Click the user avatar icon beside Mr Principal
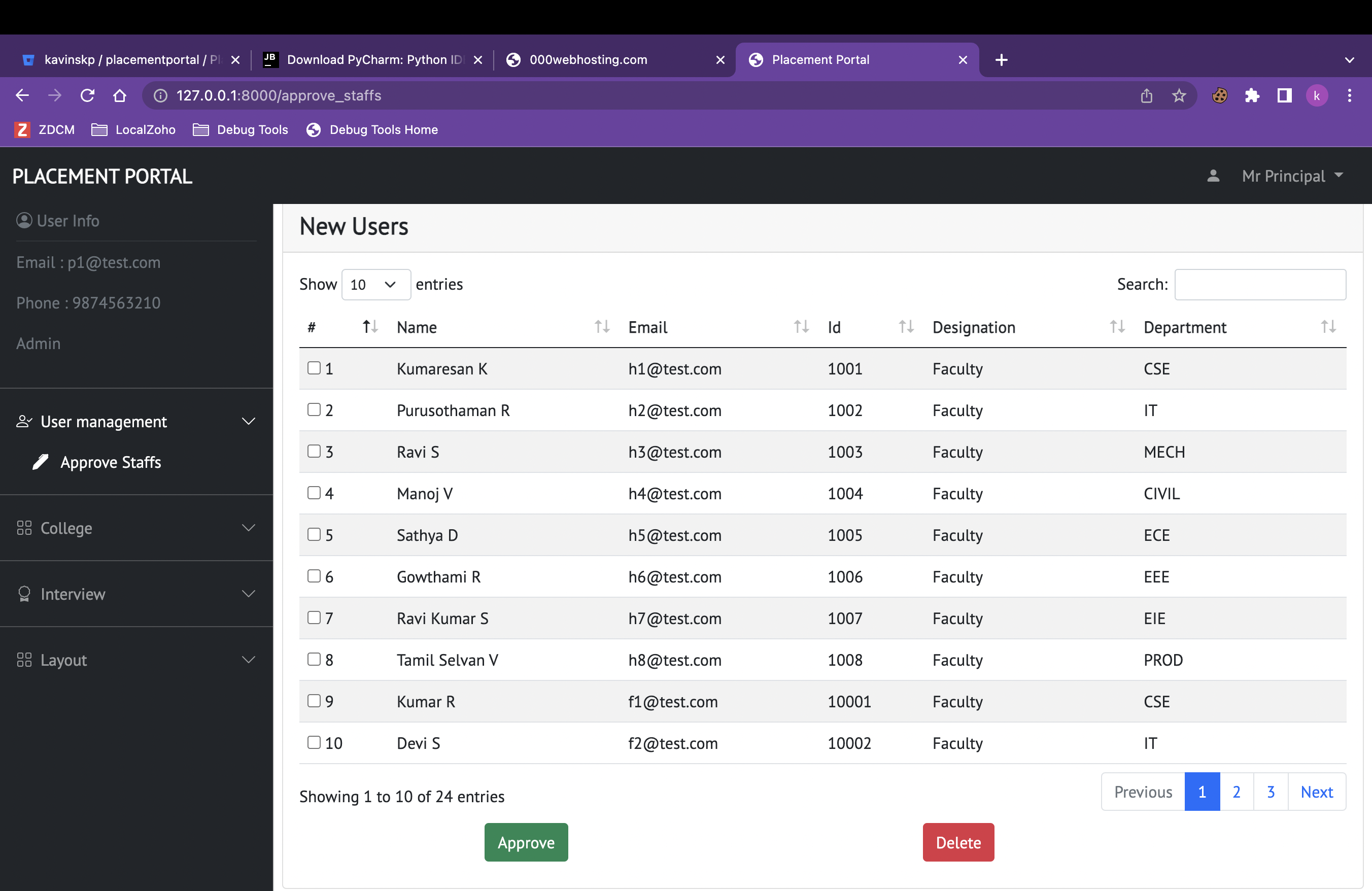1372x891 pixels. pos(1213,176)
